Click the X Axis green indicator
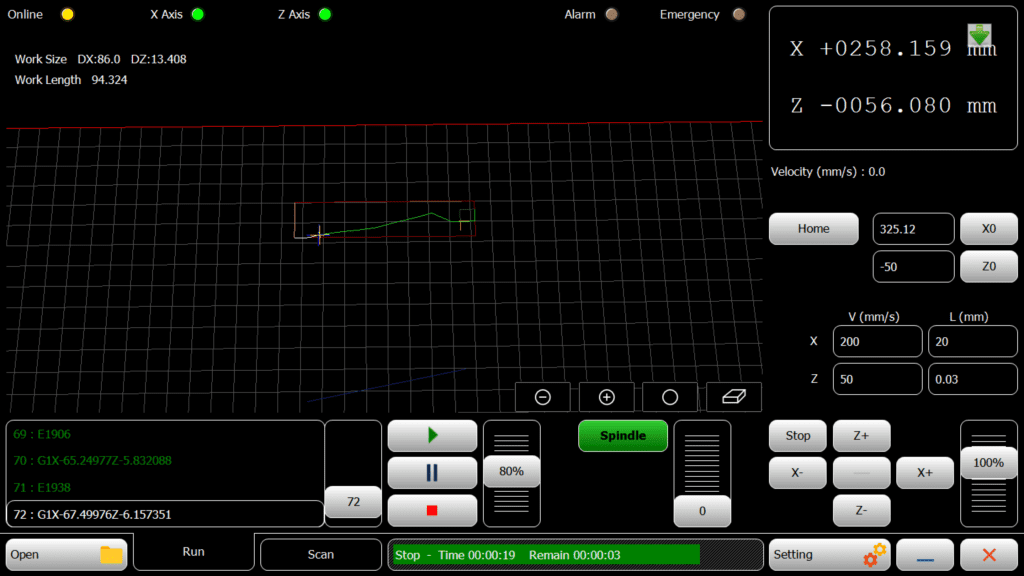This screenshot has width=1024, height=576. [198, 14]
